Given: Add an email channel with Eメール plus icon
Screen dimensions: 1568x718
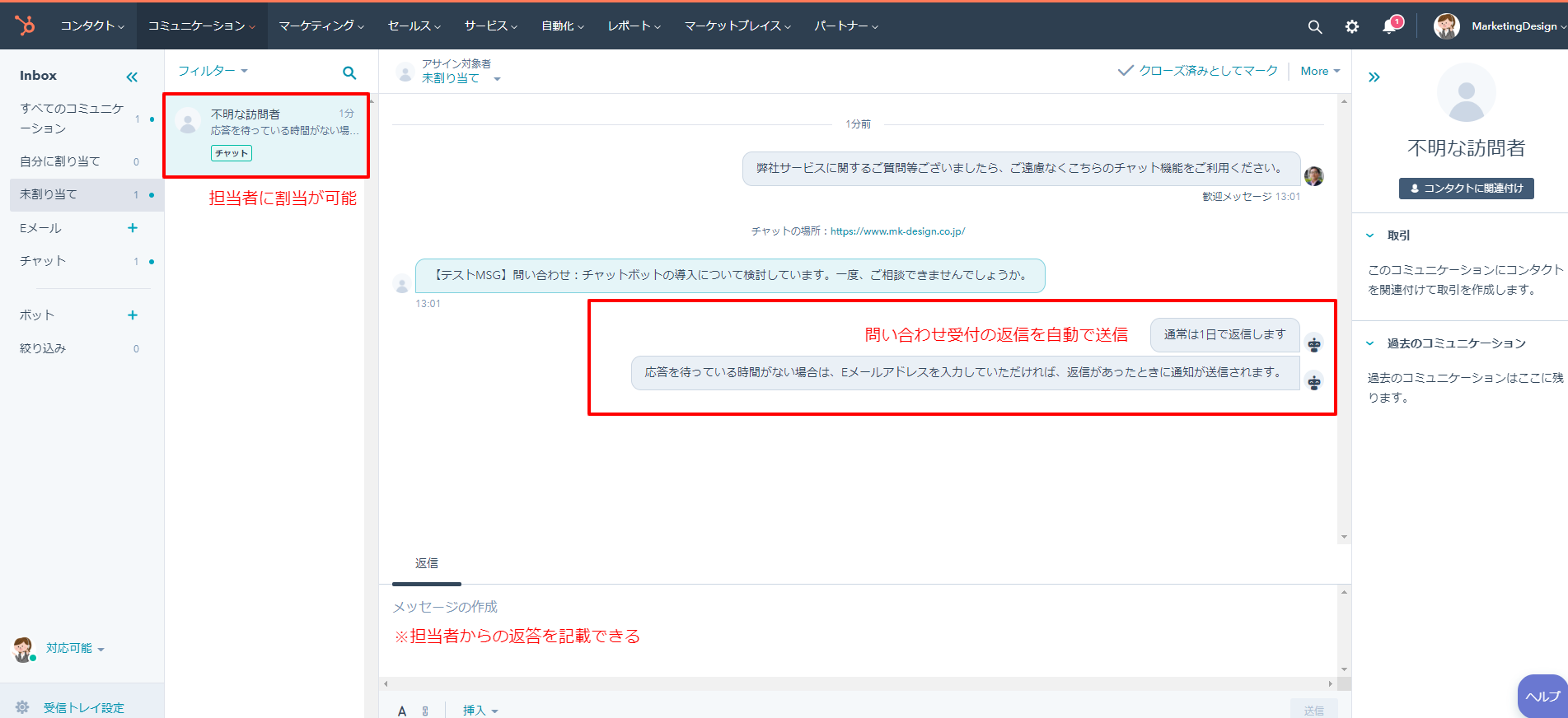Looking at the screenshot, I should click(x=133, y=228).
